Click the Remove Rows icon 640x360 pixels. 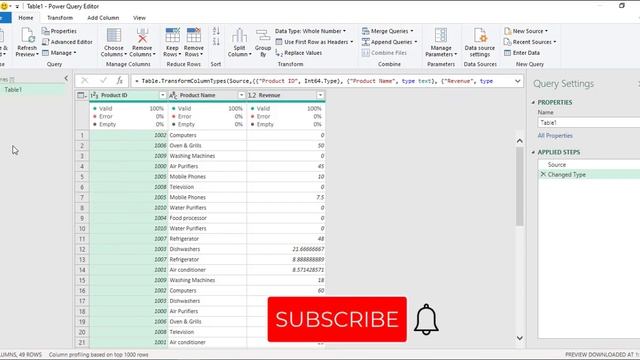(193, 36)
